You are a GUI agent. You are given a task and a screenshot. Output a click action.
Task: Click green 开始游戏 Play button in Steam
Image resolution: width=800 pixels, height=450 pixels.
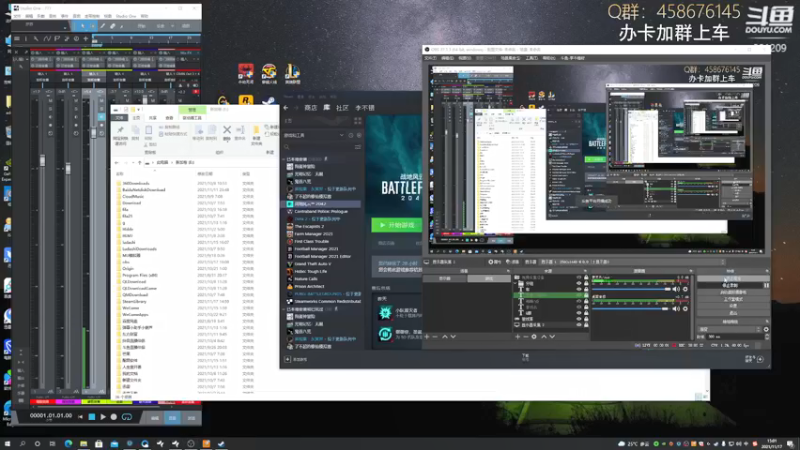[397, 225]
